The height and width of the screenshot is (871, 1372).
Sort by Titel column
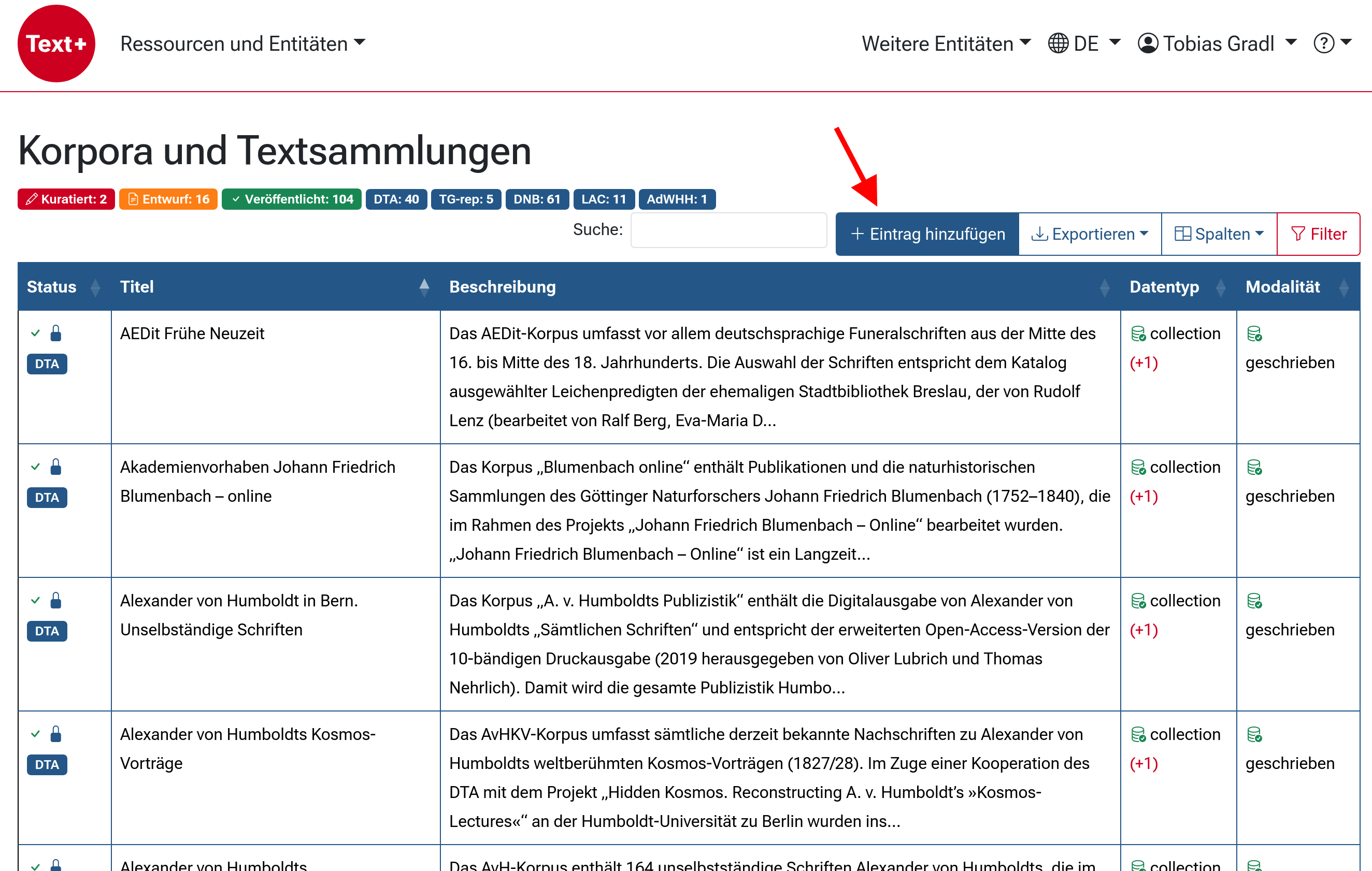point(275,287)
